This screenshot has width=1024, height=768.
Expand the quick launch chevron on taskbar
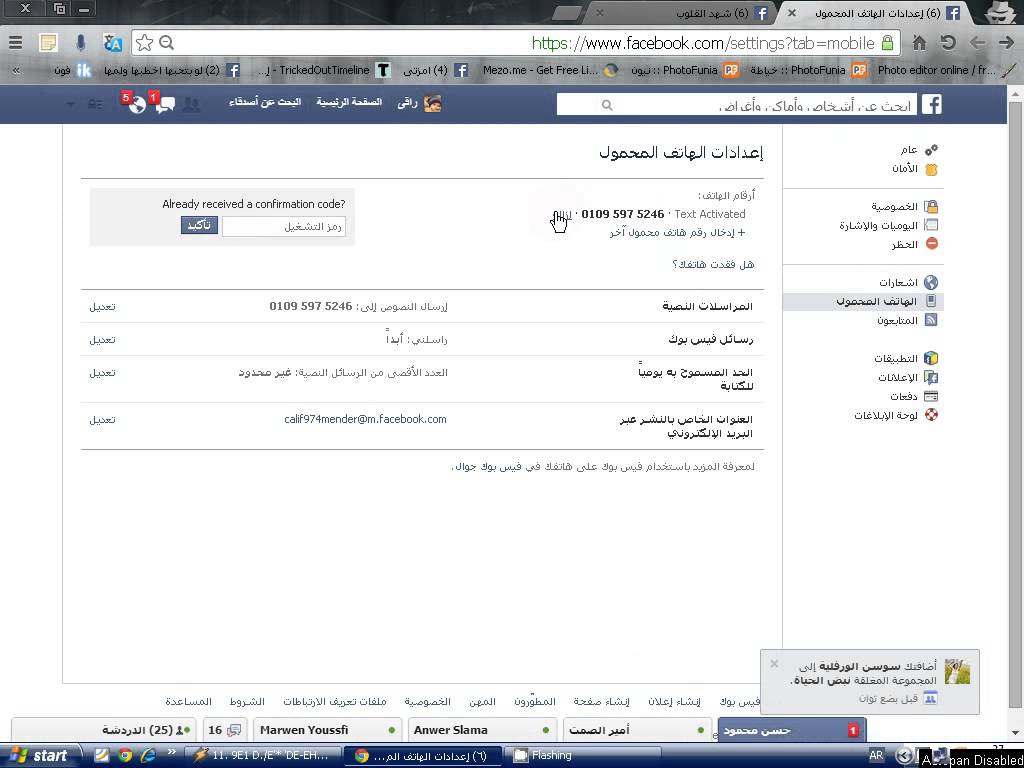[x=172, y=752]
